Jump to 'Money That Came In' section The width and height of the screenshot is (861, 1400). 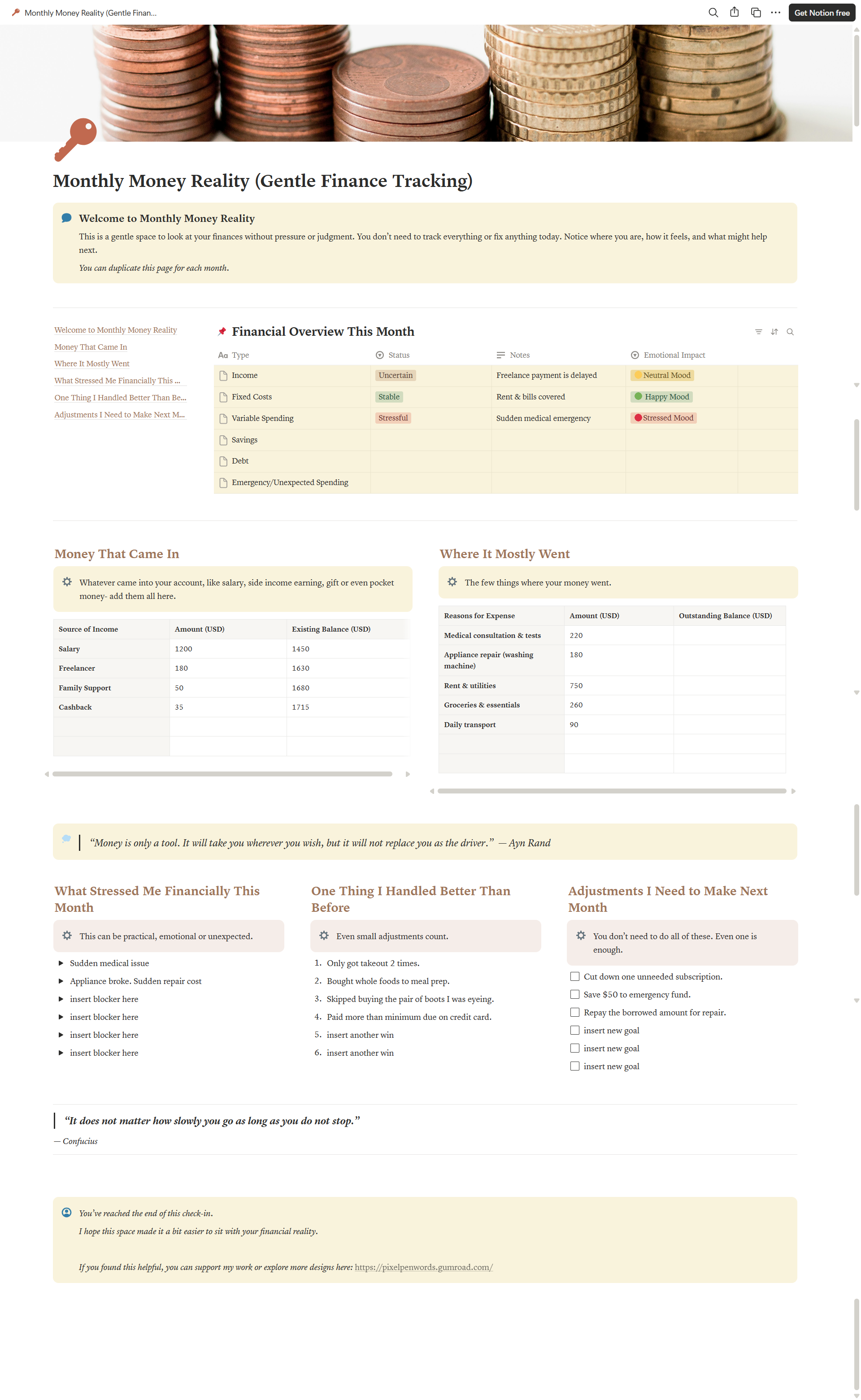coord(91,347)
